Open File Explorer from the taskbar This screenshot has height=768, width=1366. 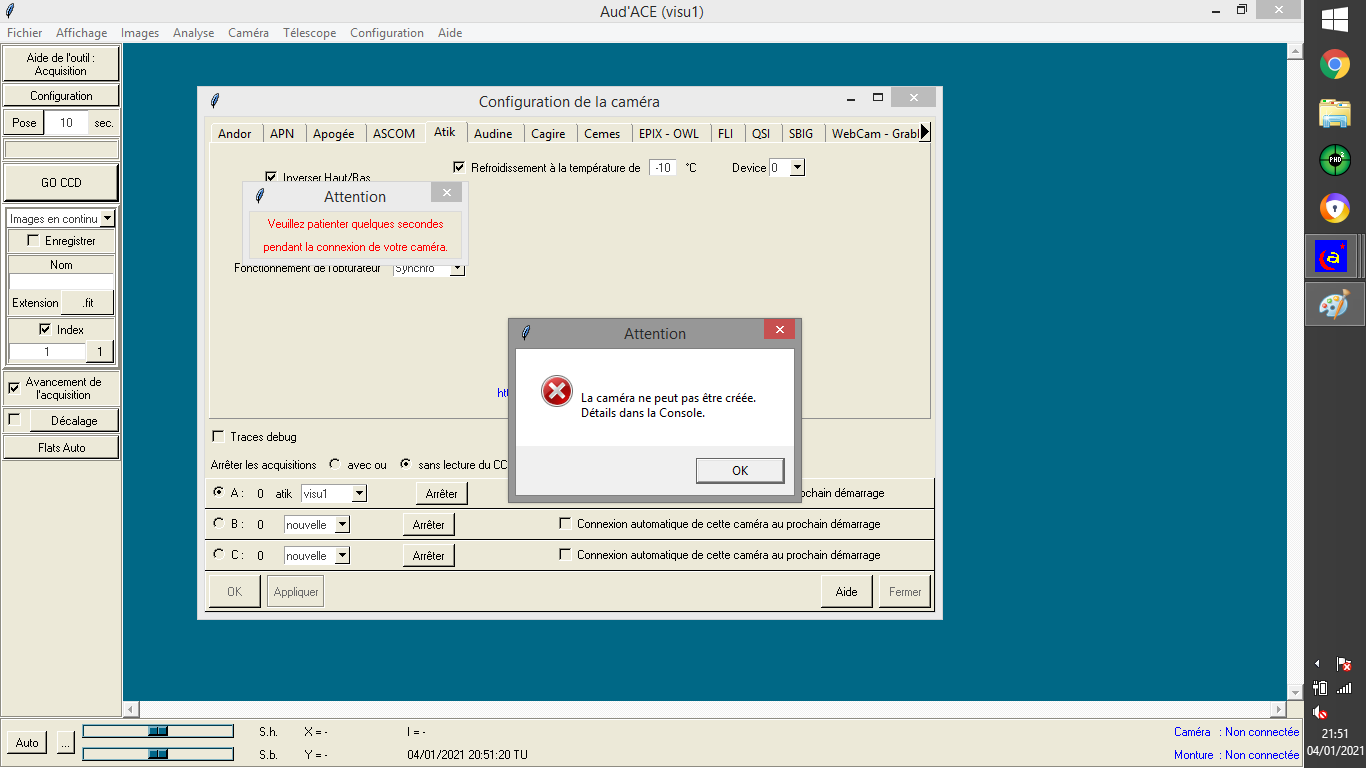point(1335,113)
